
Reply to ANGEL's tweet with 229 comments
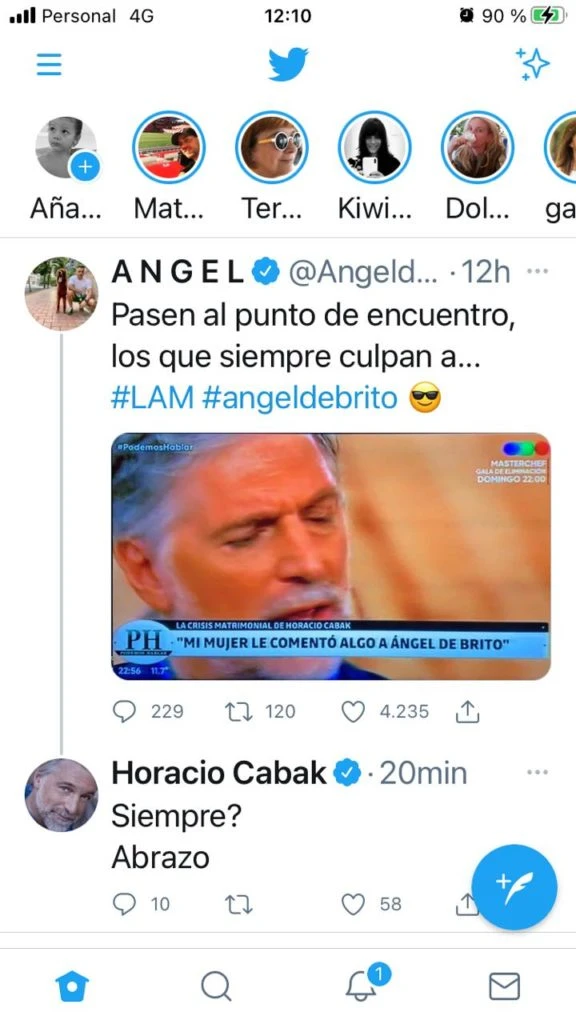point(124,712)
